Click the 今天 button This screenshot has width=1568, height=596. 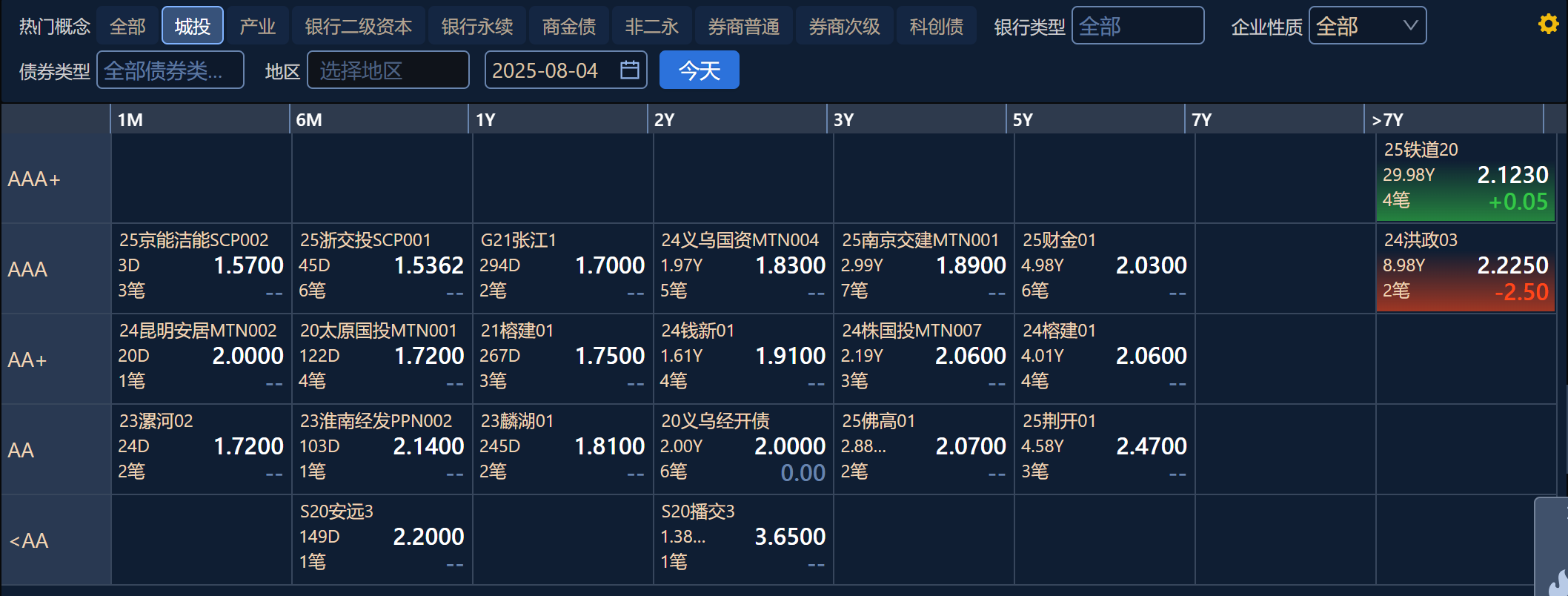click(699, 70)
